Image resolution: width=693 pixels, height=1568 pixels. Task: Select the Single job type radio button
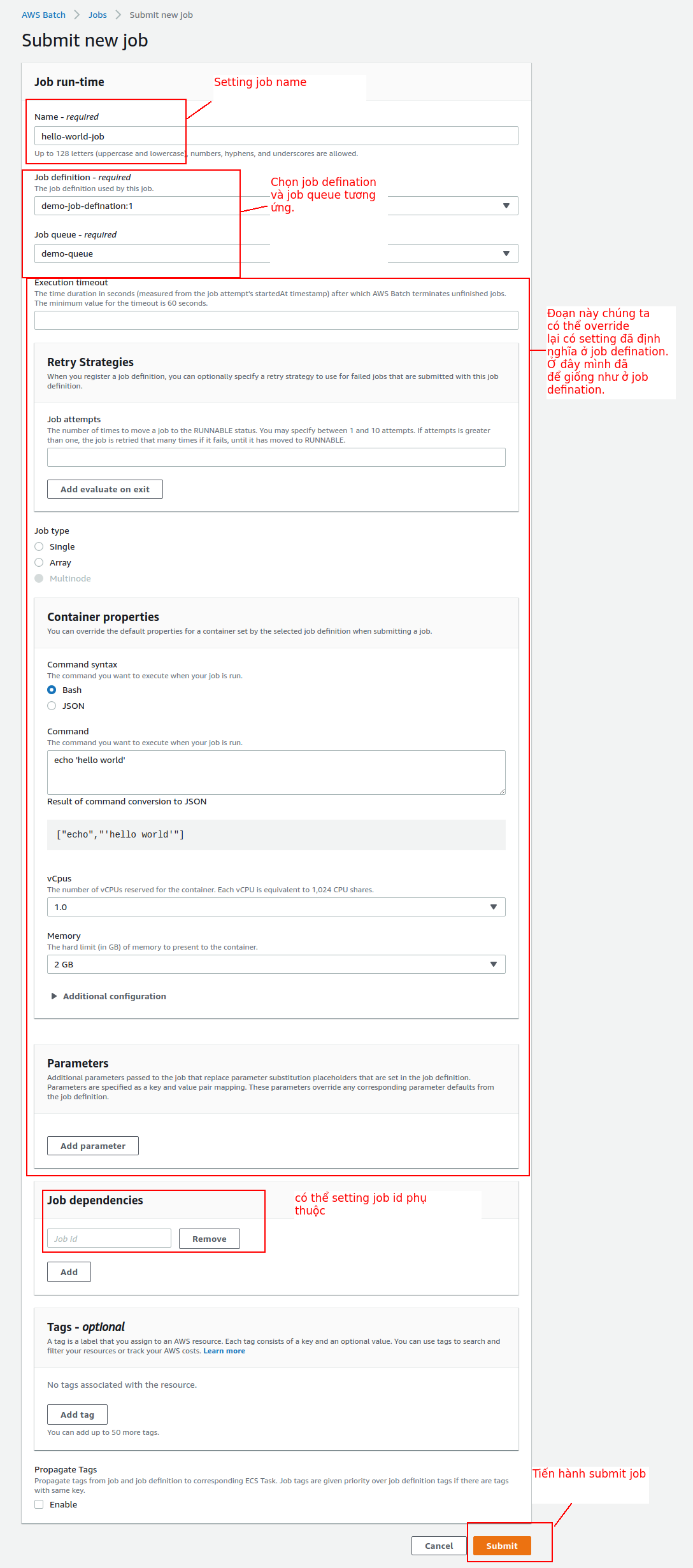click(39, 546)
